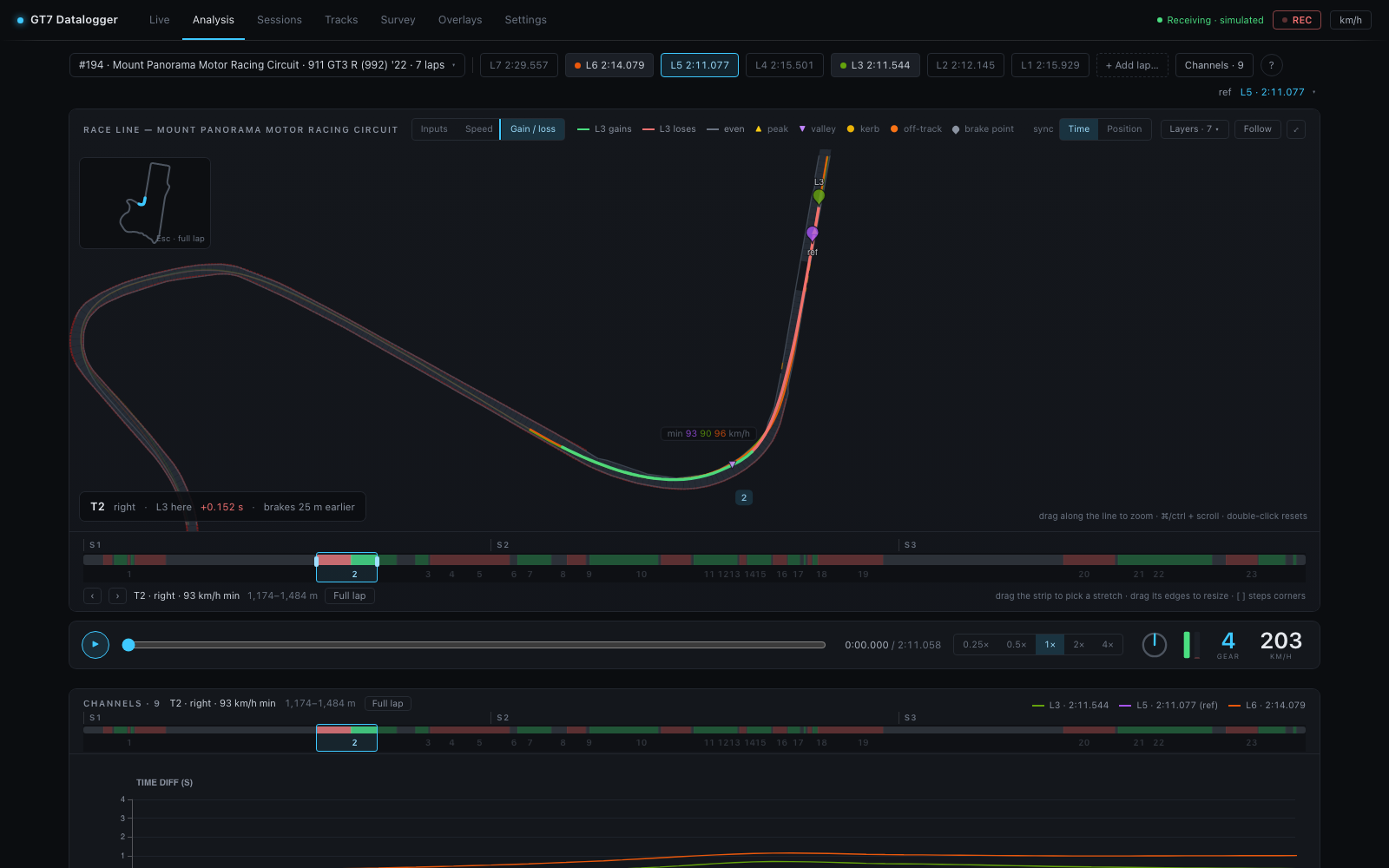This screenshot has width=1389, height=868.
Task: Open the Settings tab
Action: (526, 20)
